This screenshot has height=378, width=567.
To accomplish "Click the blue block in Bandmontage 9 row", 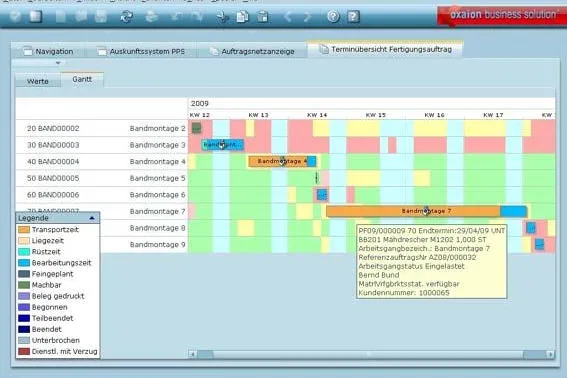I will click(x=539, y=245).
